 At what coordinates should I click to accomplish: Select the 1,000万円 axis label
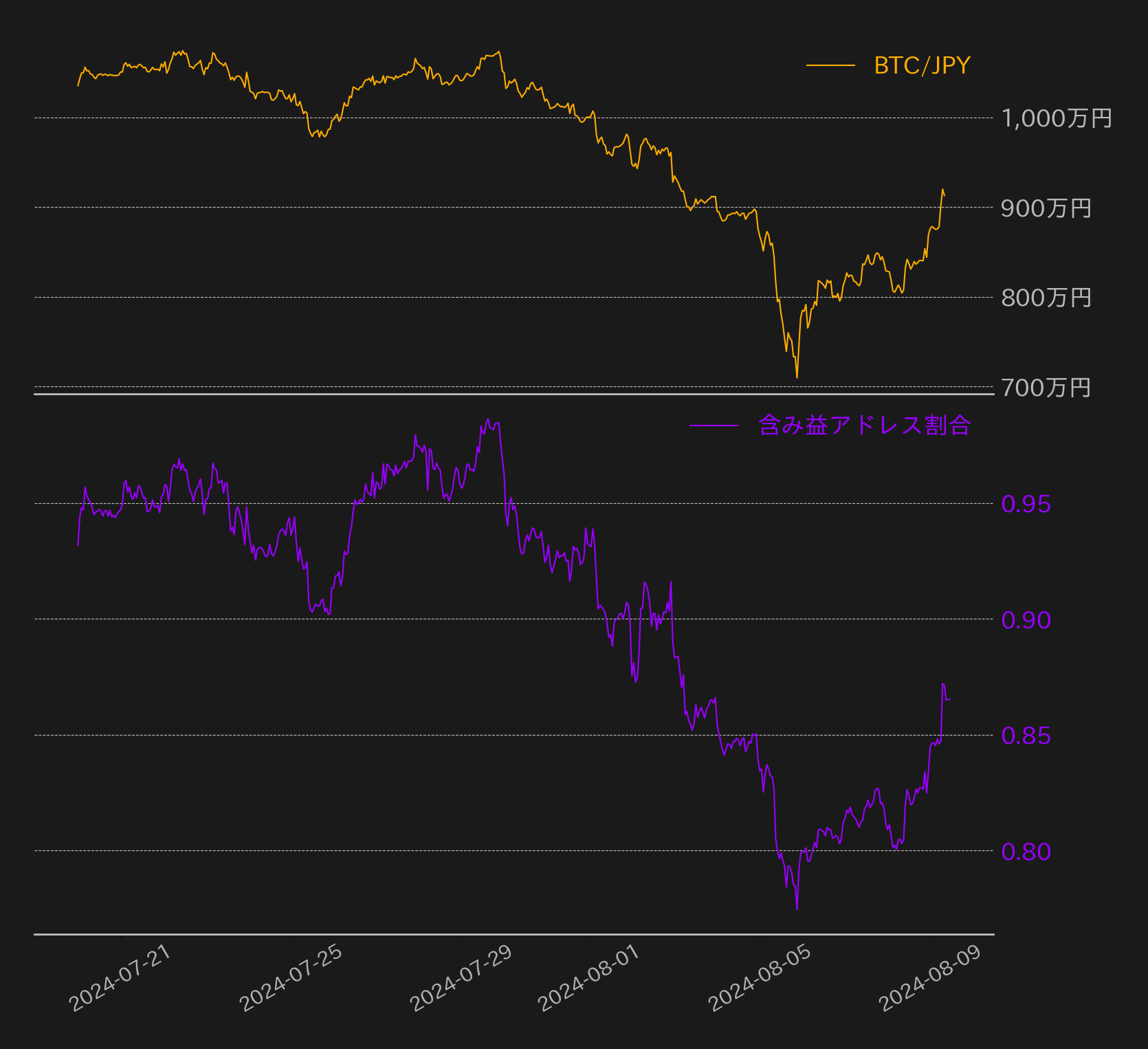click(1056, 118)
